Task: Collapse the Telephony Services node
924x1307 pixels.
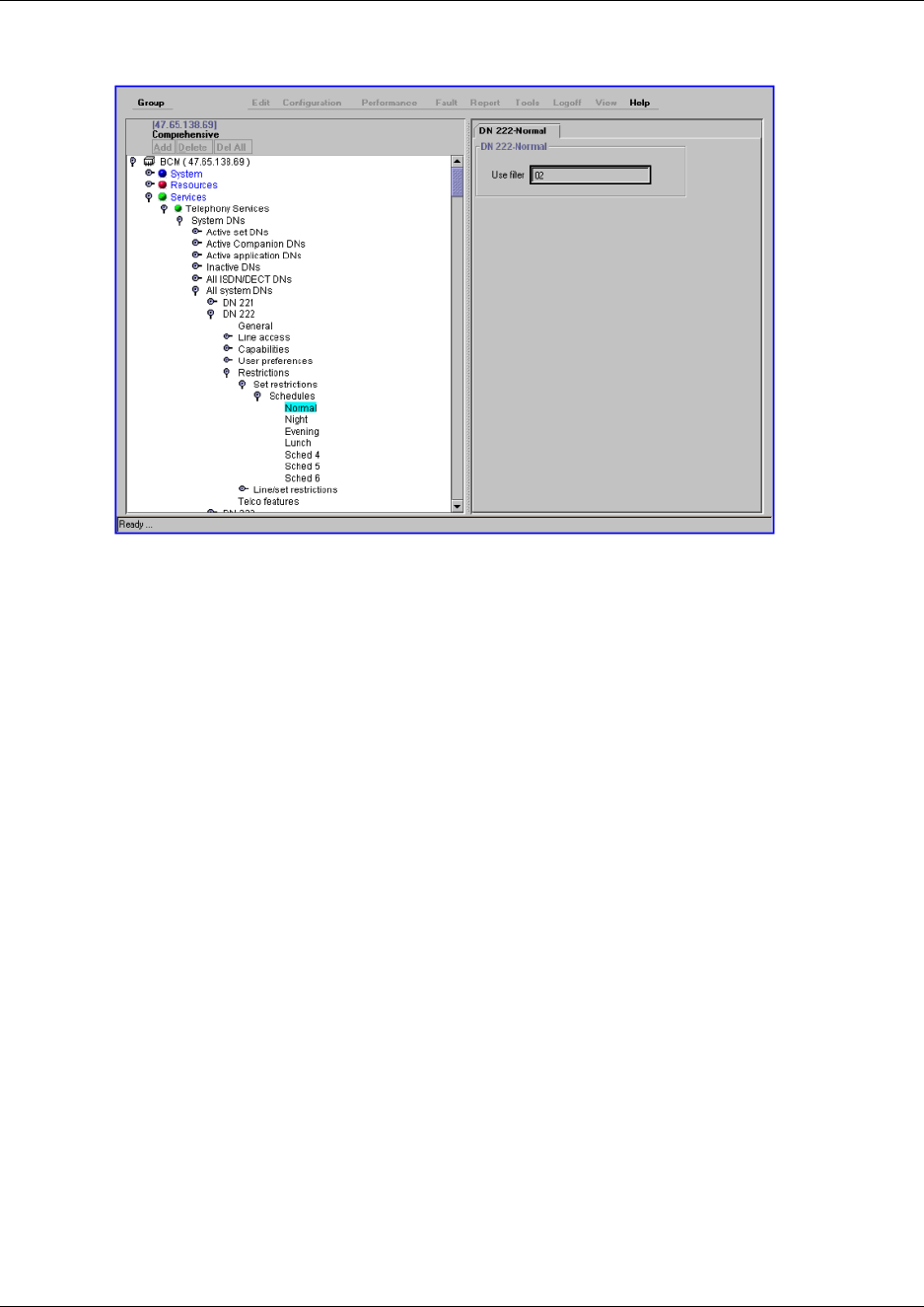Action: [x=165, y=209]
